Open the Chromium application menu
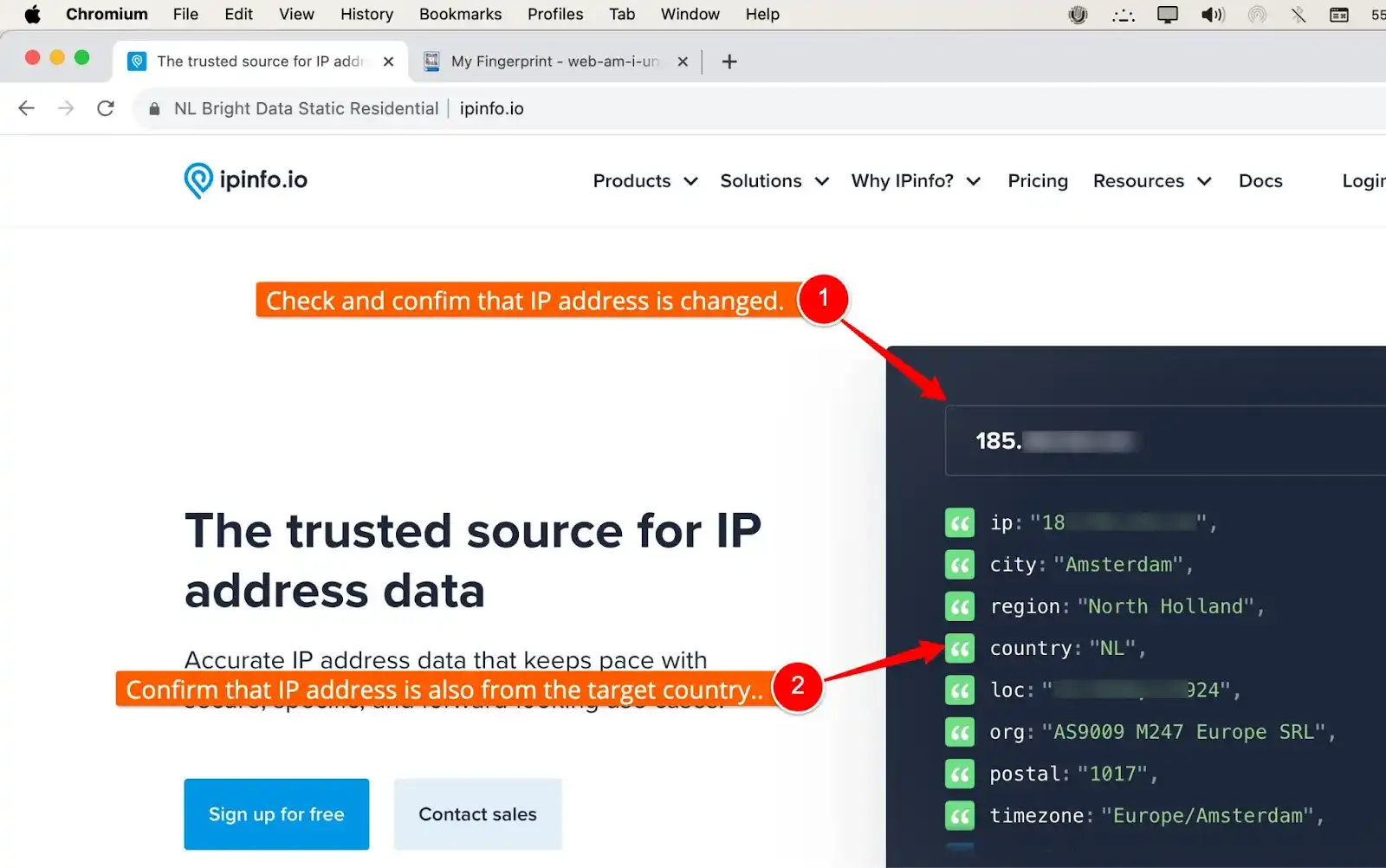1386x868 pixels. [x=107, y=14]
